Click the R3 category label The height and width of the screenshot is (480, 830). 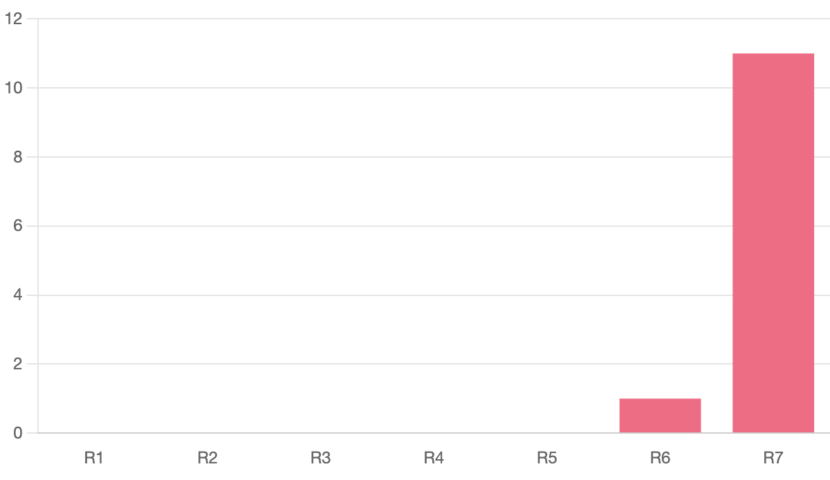[x=320, y=458]
